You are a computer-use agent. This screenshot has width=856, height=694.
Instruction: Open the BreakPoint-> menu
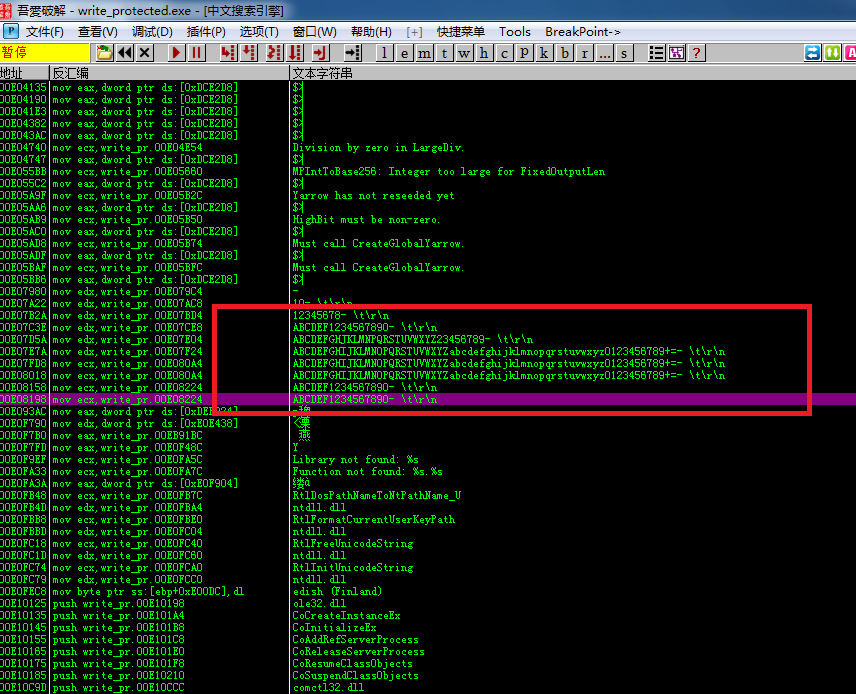[582, 32]
